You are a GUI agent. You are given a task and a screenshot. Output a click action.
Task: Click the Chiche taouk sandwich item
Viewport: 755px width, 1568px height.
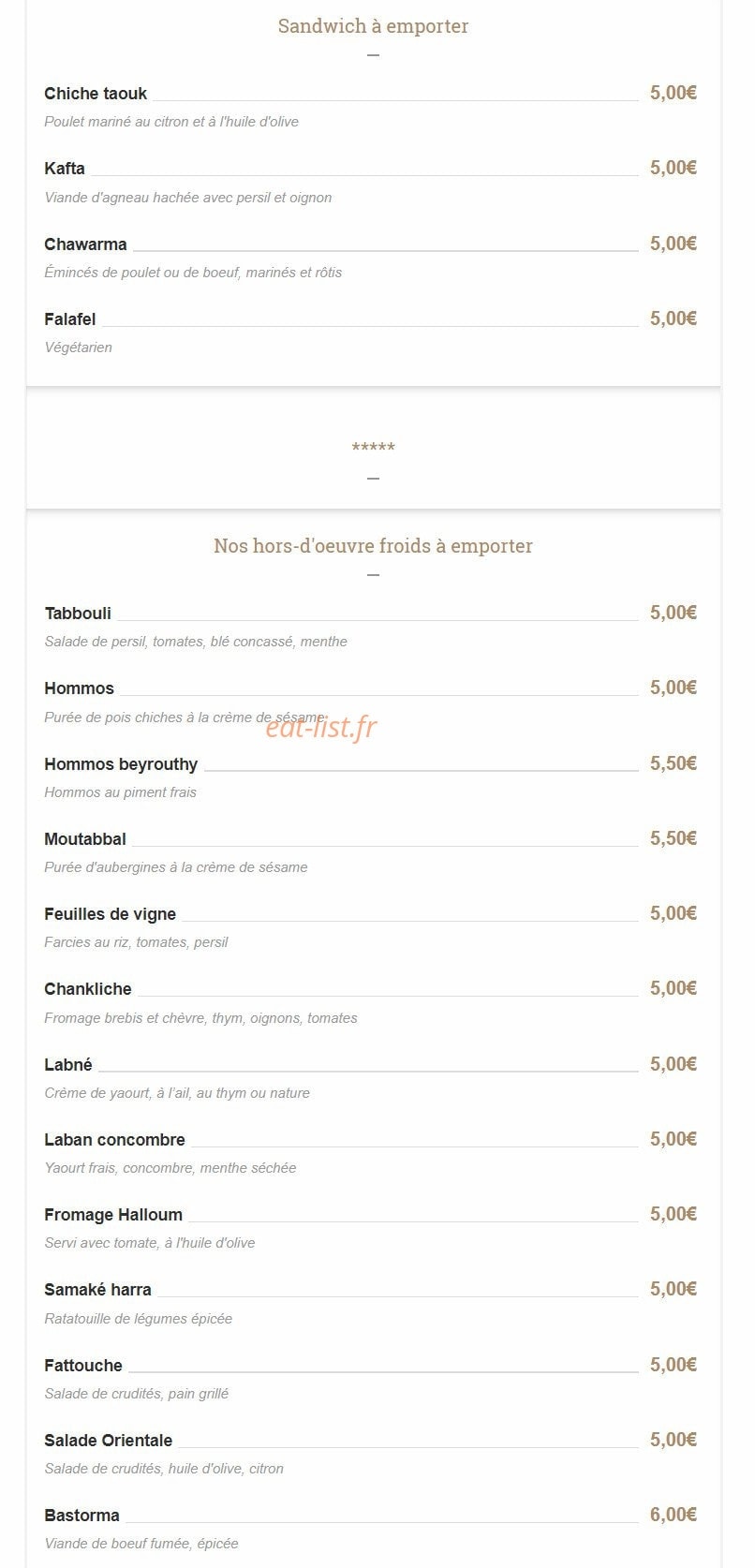click(96, 94)
